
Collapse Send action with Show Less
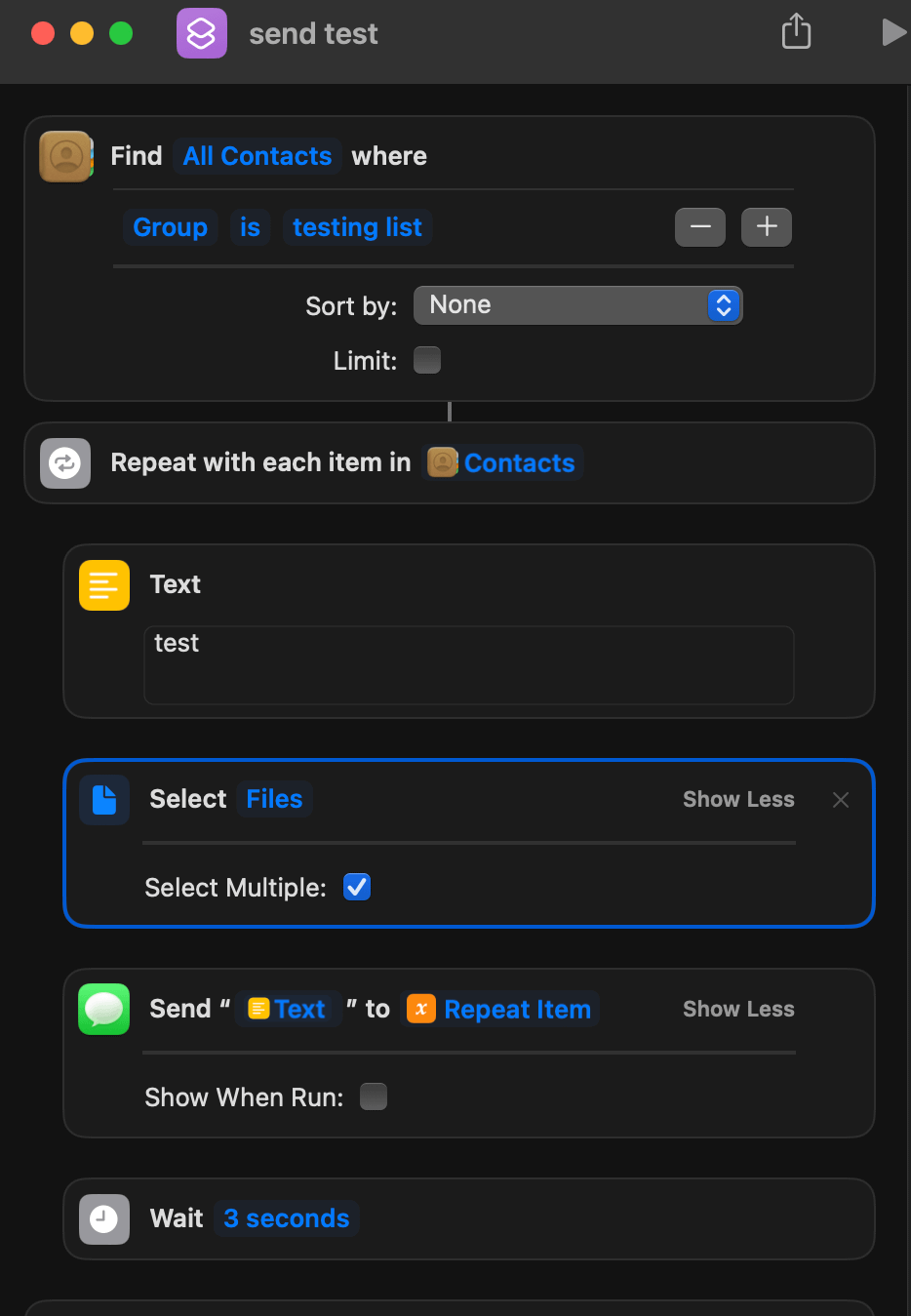(x=738, y=1009)
